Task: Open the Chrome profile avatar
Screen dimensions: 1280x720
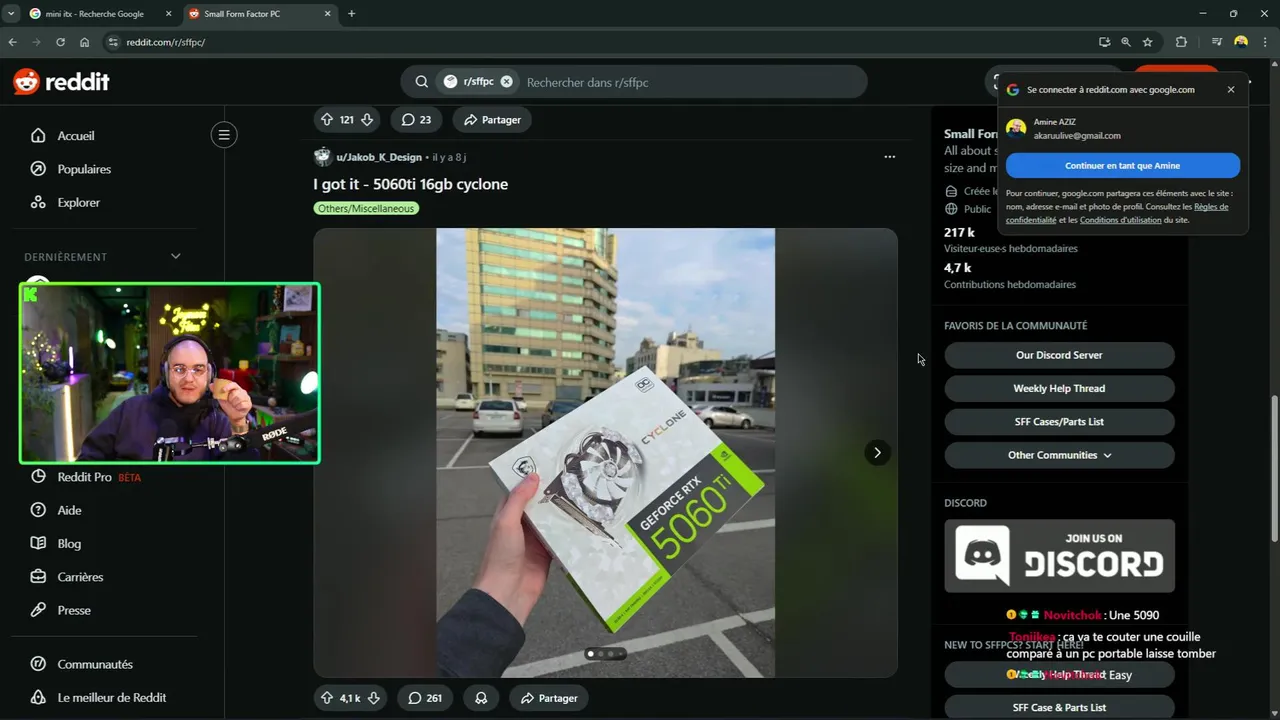Action: tap(1241, 42)
